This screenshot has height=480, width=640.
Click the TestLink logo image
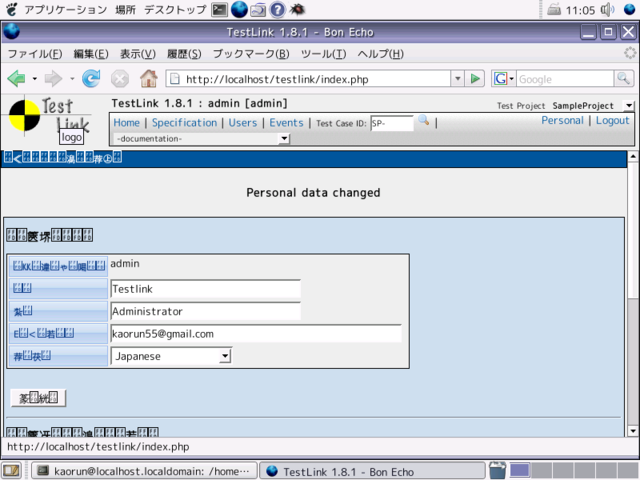pyautogui.click(x=49, y=119)
